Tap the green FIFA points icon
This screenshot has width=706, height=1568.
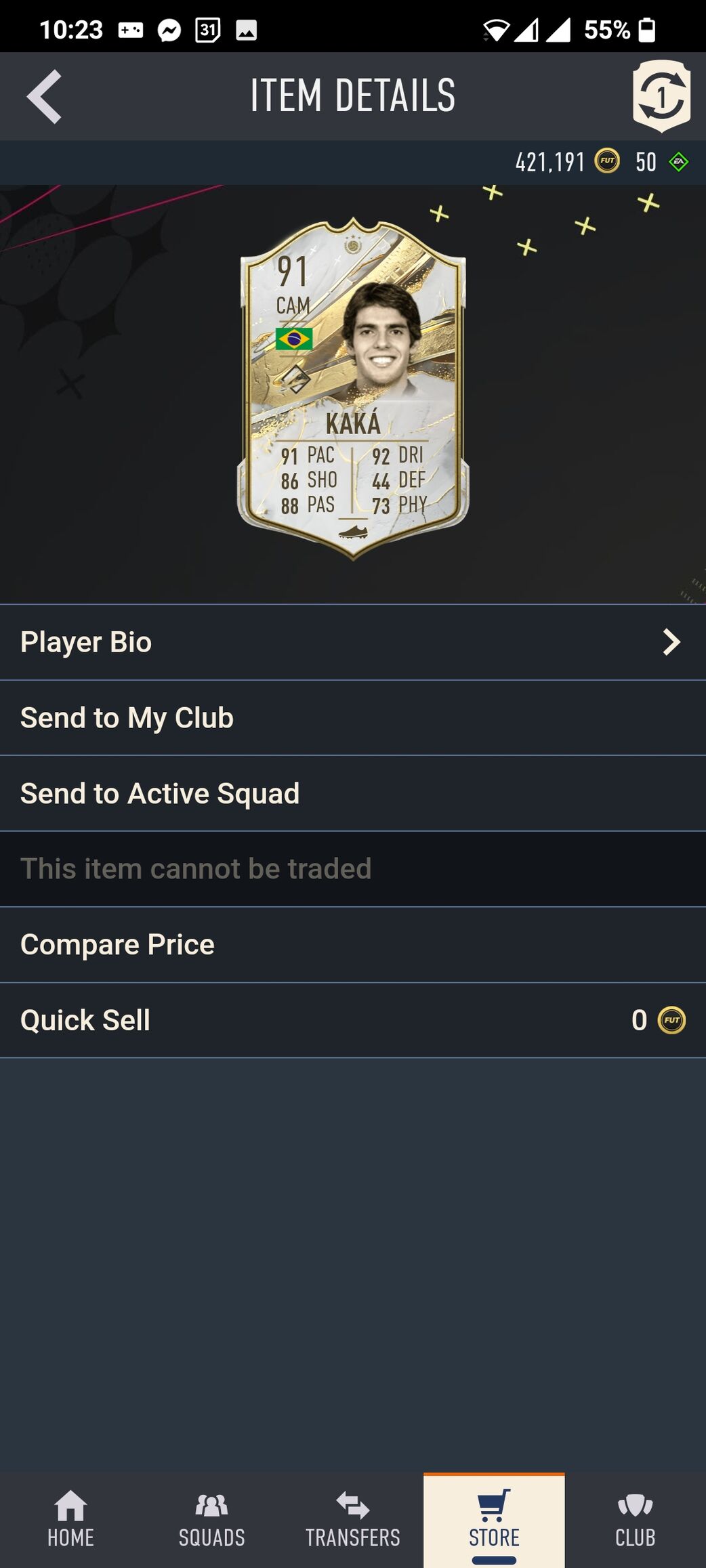(678, 162)
